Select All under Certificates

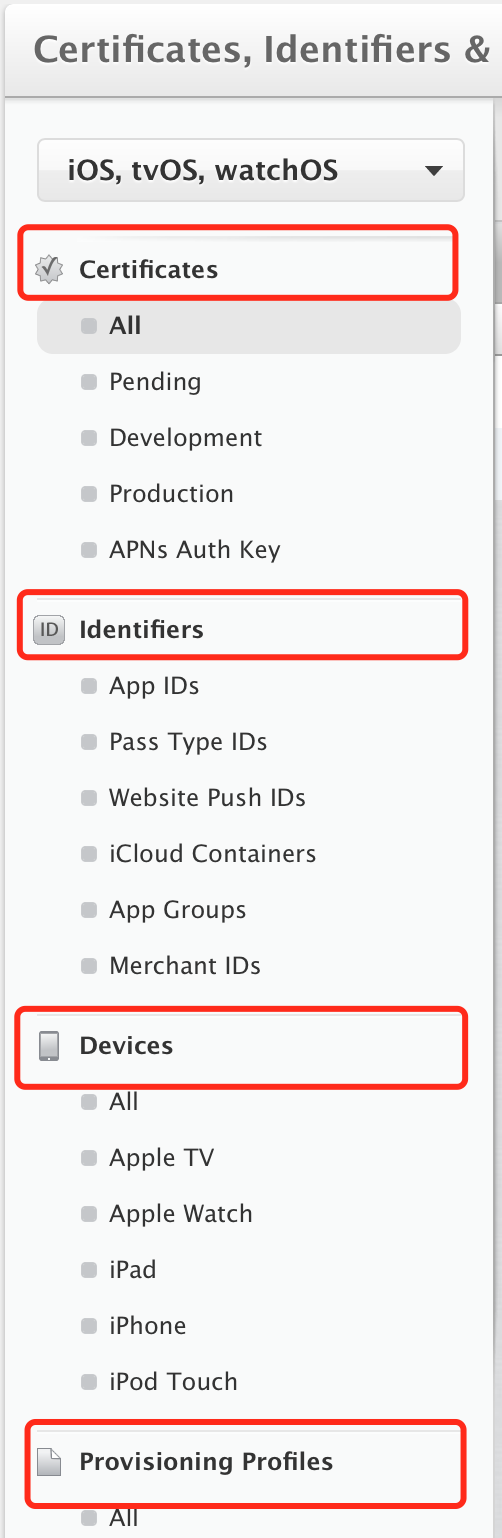click(x=249, y=326)
